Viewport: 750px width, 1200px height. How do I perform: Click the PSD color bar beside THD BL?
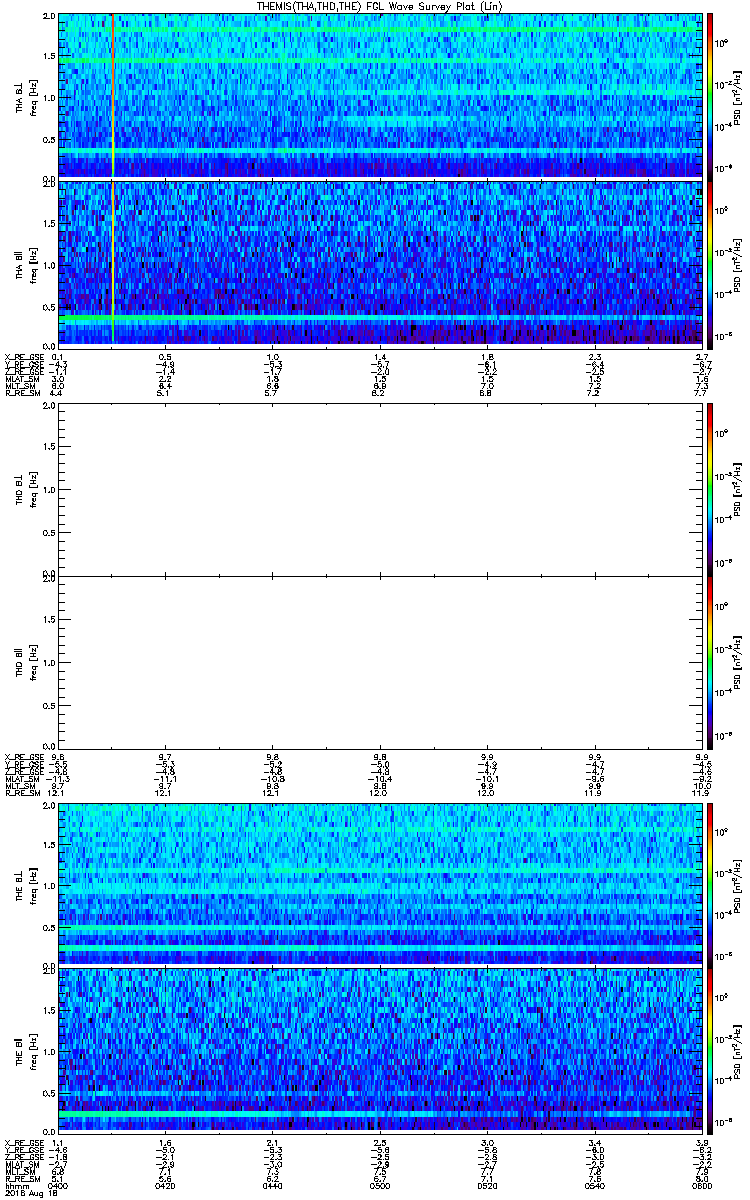click(710, 492)
